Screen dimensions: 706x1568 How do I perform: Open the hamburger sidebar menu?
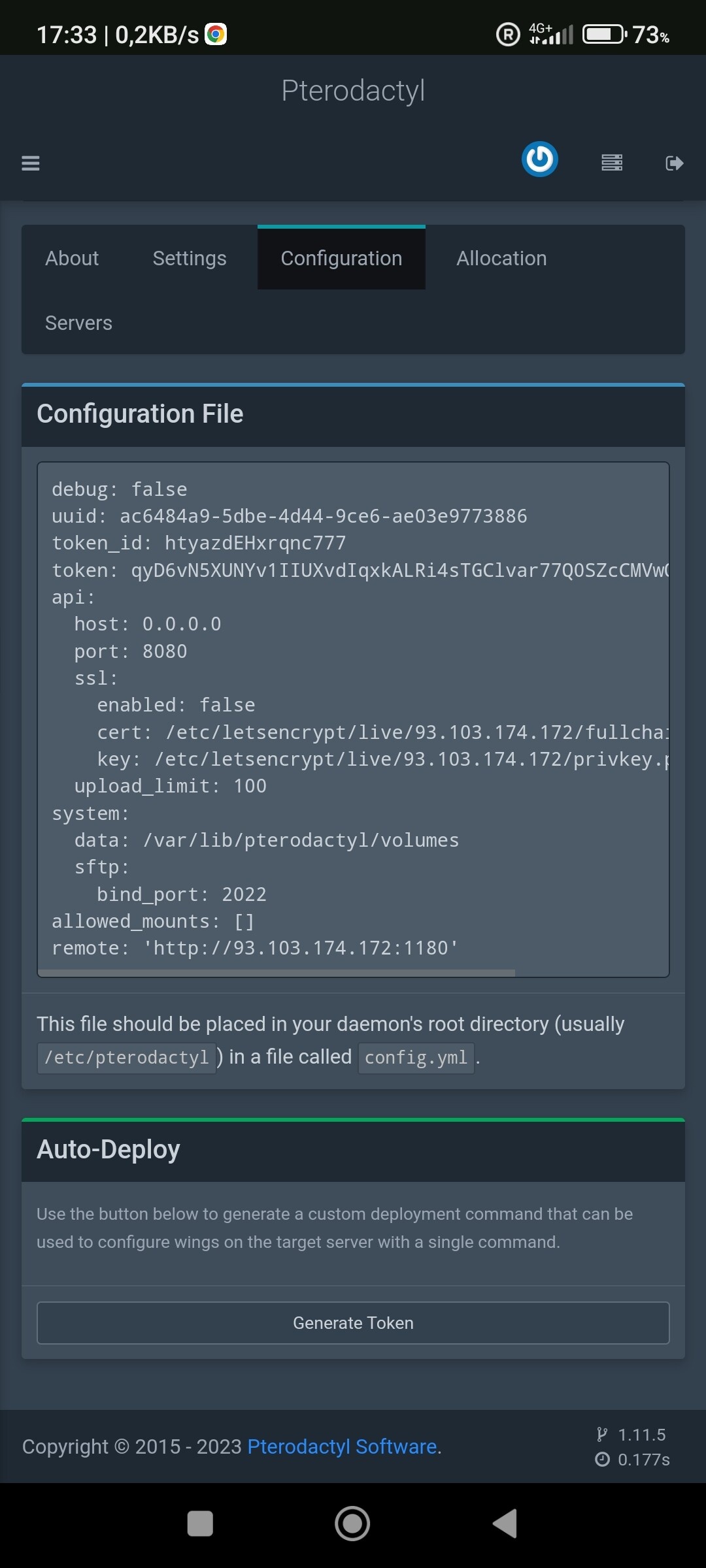31,163
